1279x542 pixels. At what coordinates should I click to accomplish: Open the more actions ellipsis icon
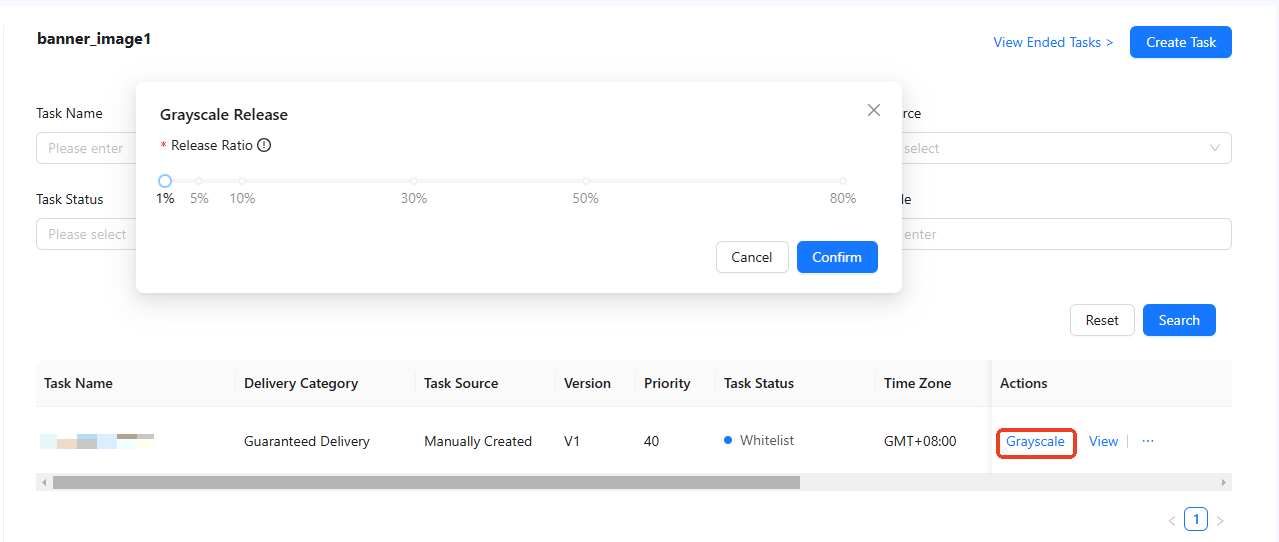[x=1148, y=441]
